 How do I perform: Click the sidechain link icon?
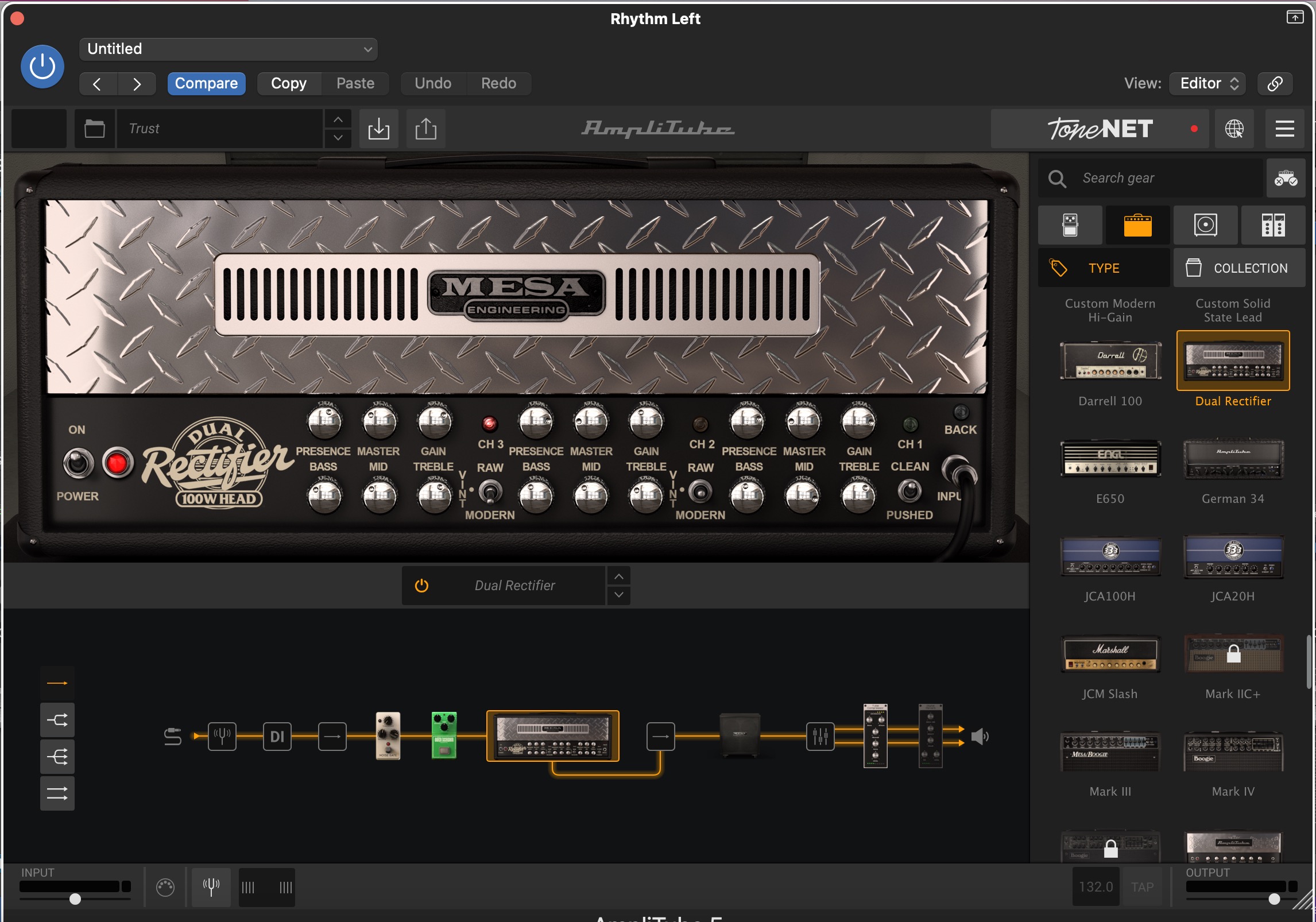click(x=1275, y=84)
